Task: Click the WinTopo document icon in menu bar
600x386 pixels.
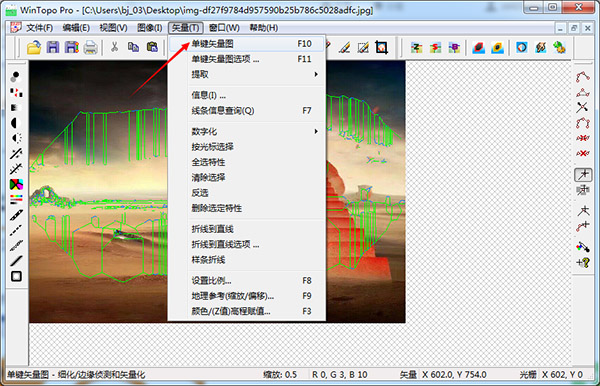Action: [15, 28]
